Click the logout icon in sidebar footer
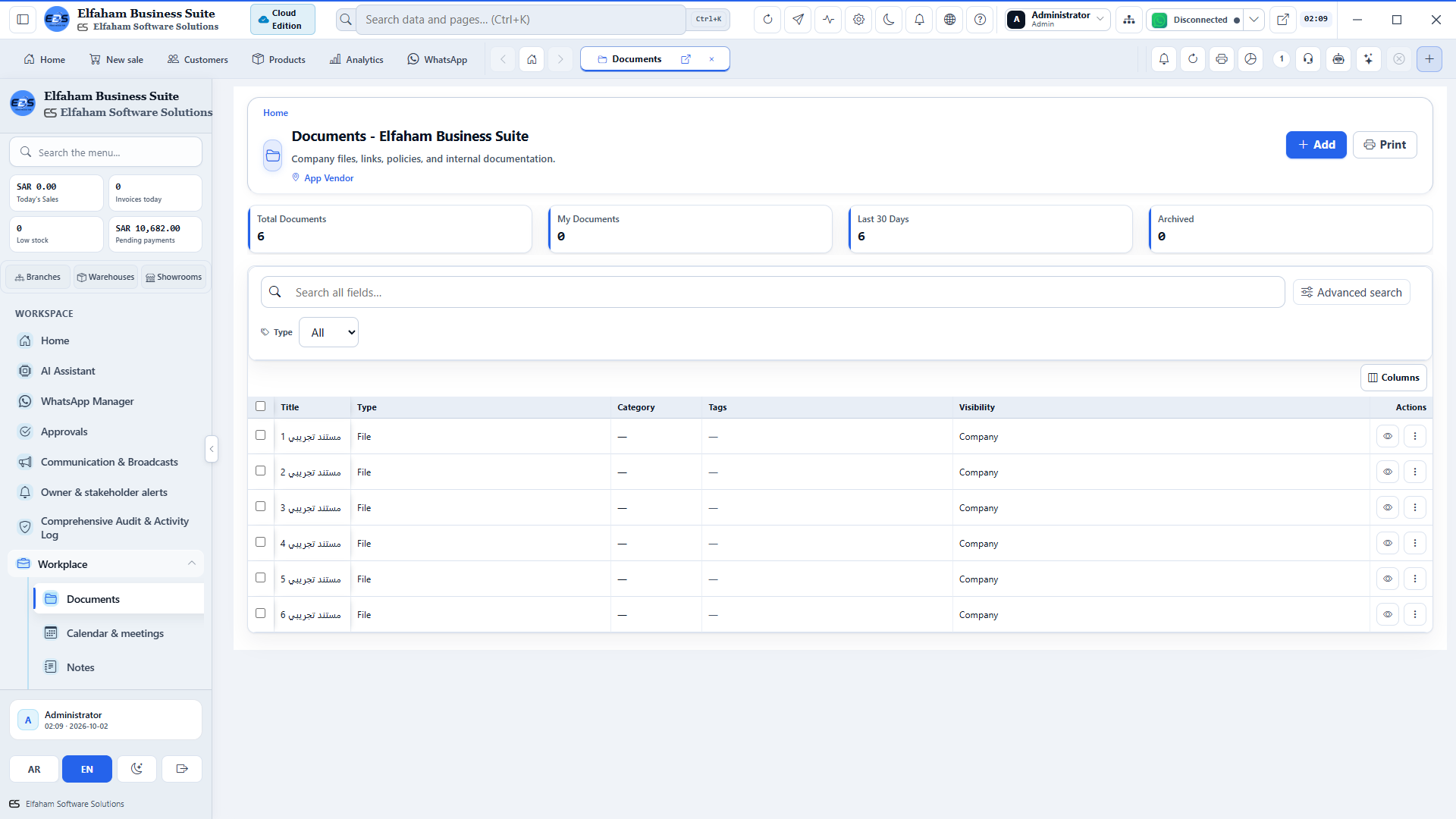 click(x=182, y=769)
